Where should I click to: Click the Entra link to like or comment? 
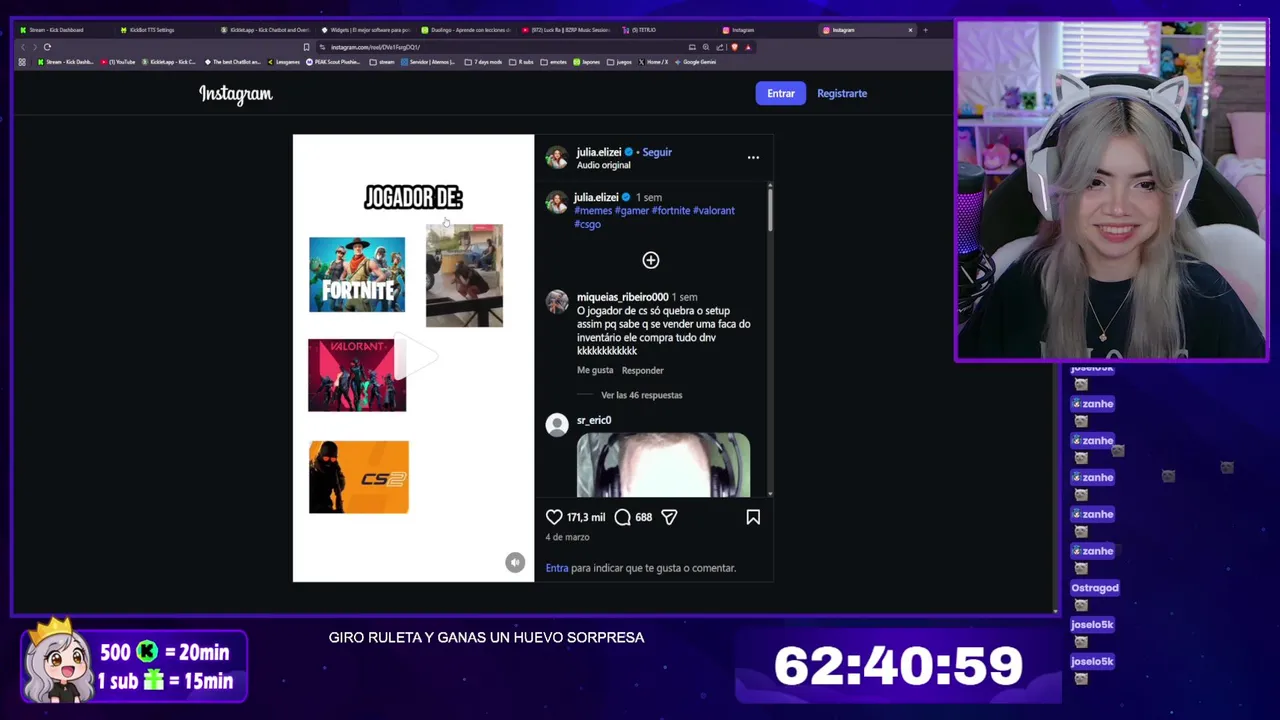[x=557, y=568]
